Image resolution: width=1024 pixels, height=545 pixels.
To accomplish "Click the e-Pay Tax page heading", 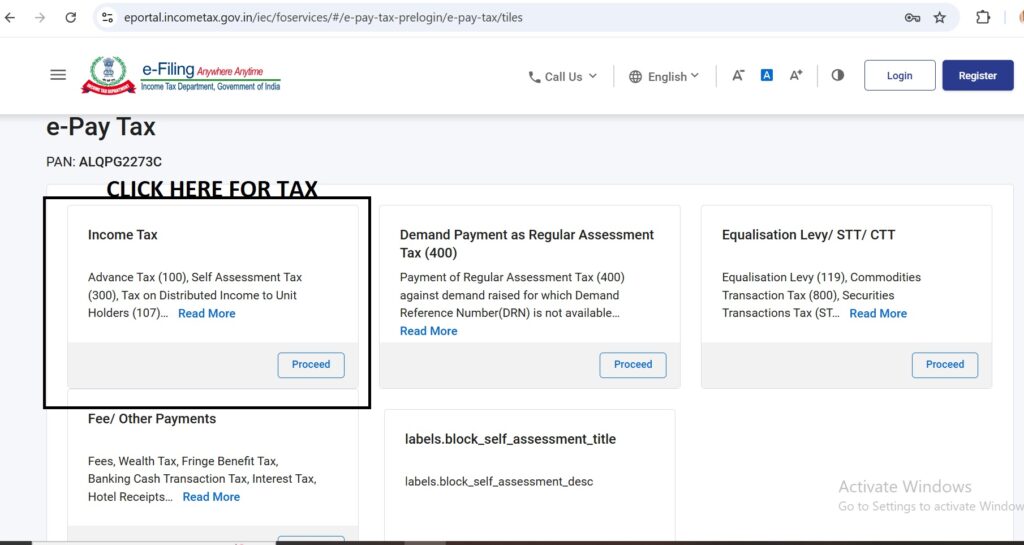I will pyautogui.click(x=101, y=127).
